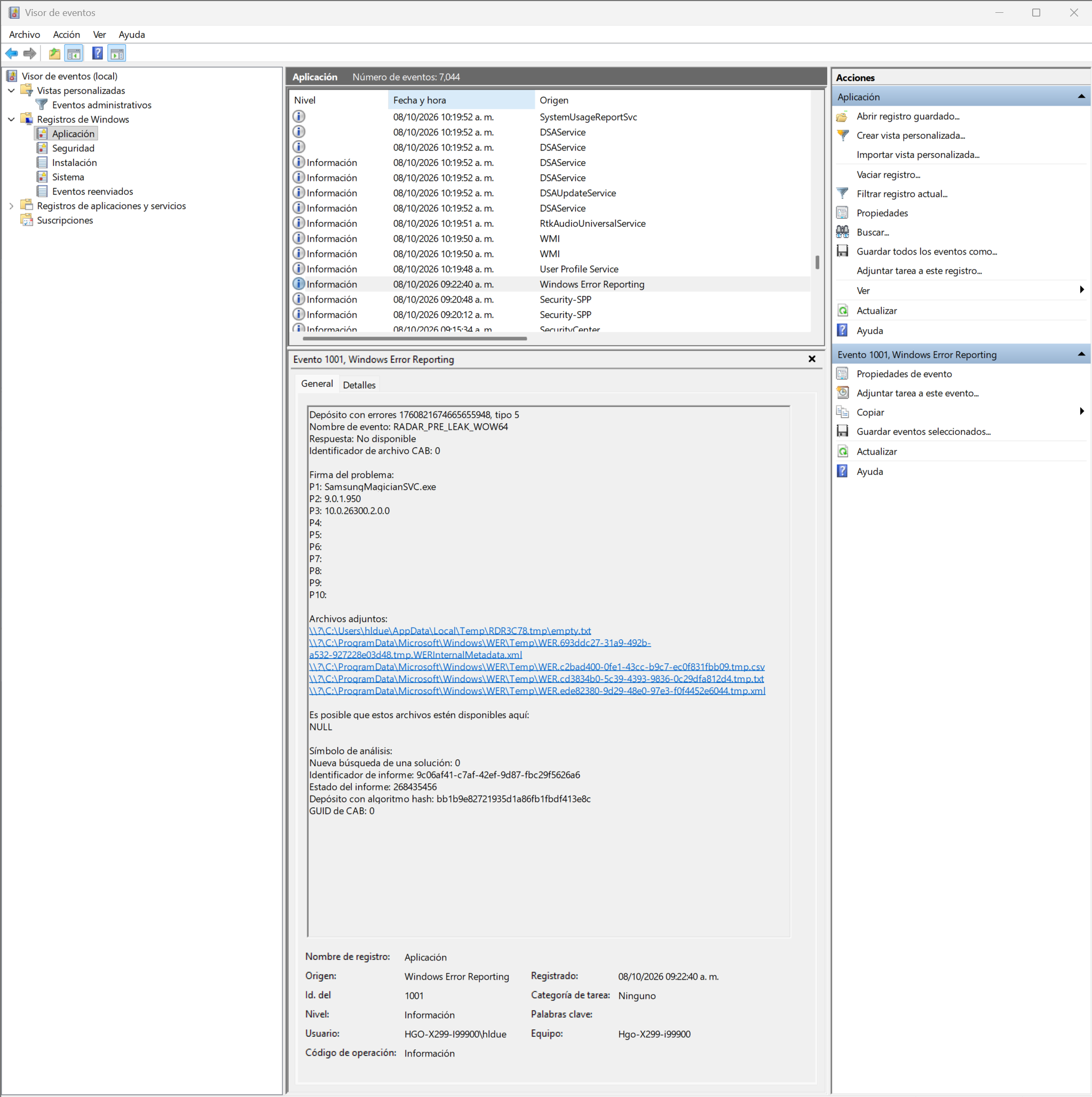Collapse the Evento 1001 actions section arrow
This screenshot has width=1092, height=1097.
tap(1081, 354)
